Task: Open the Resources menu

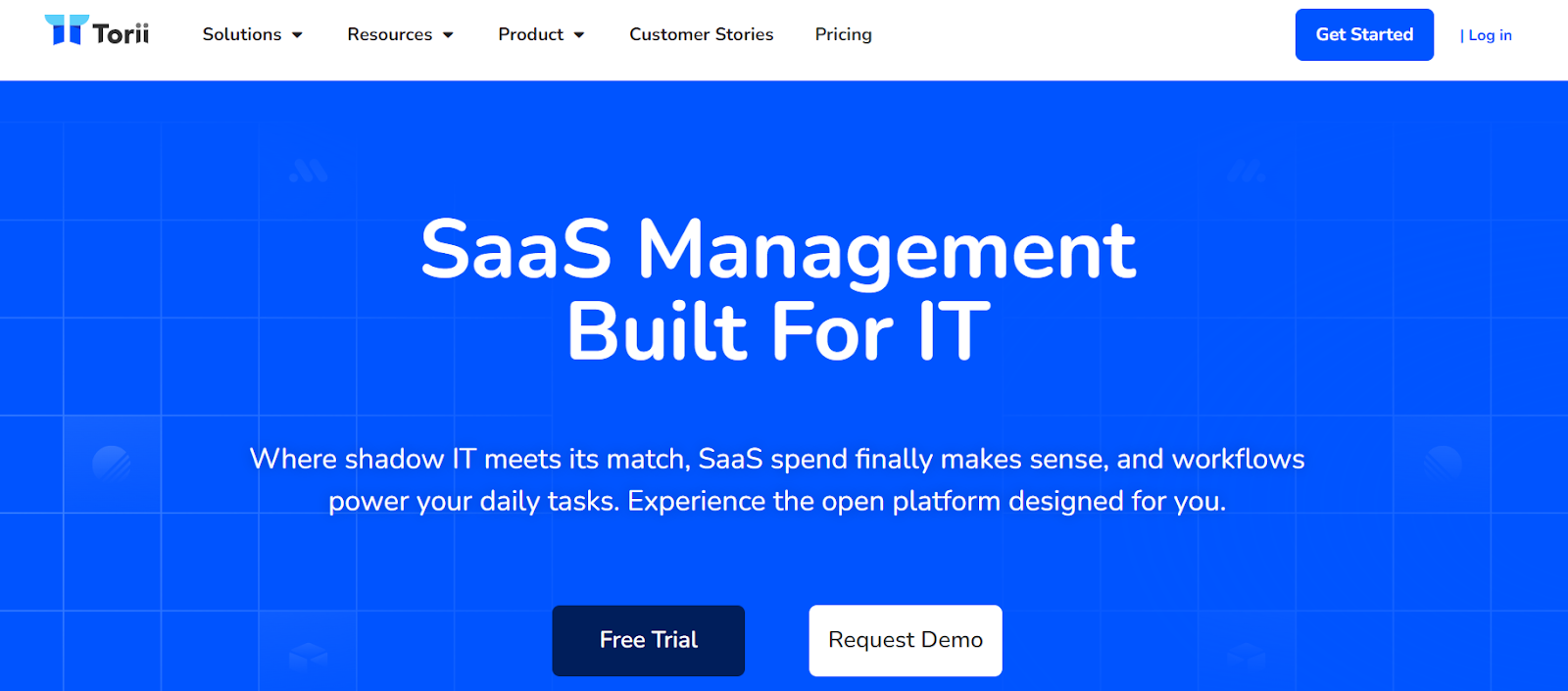Action: click(x=389, y=34)
